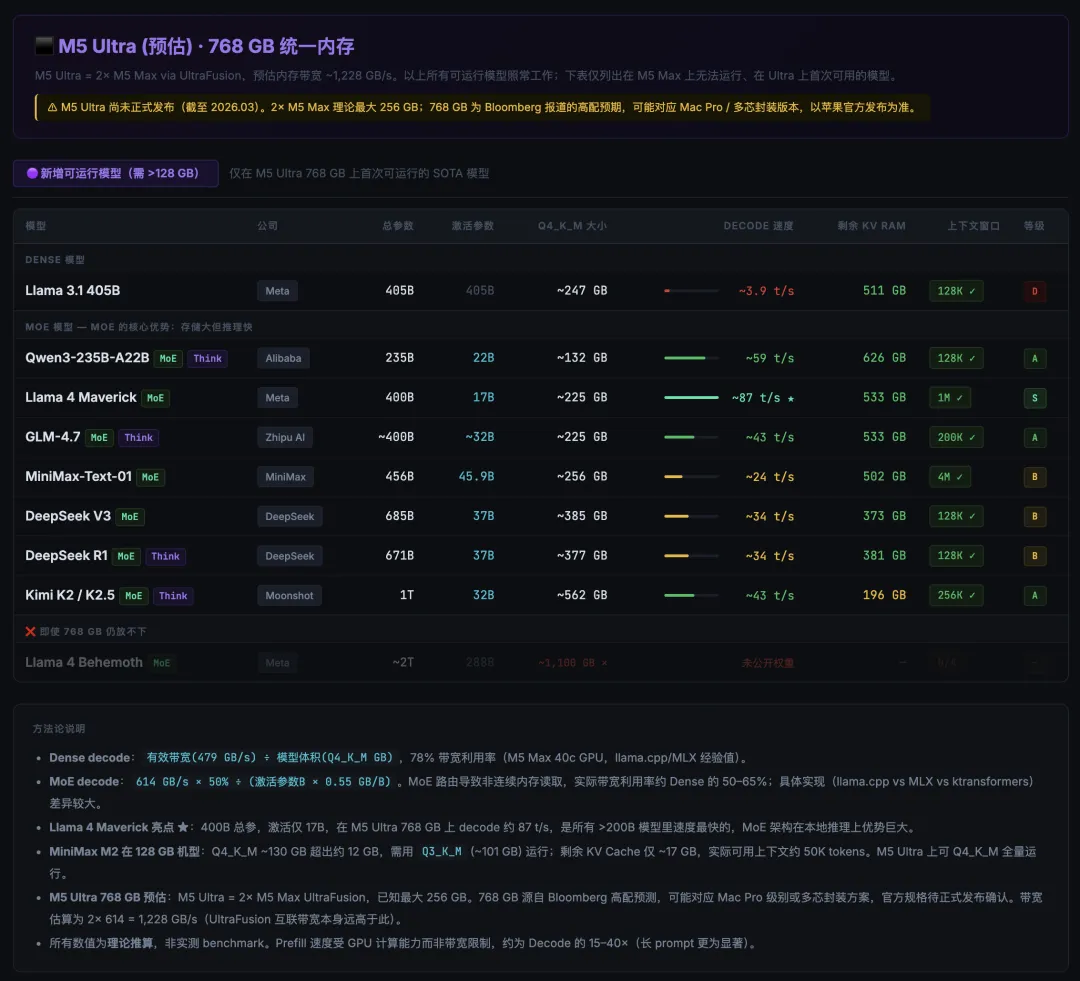
Task: Click the 256K ✓ badge in the Kimi K2 row
Action: [955, 596]
